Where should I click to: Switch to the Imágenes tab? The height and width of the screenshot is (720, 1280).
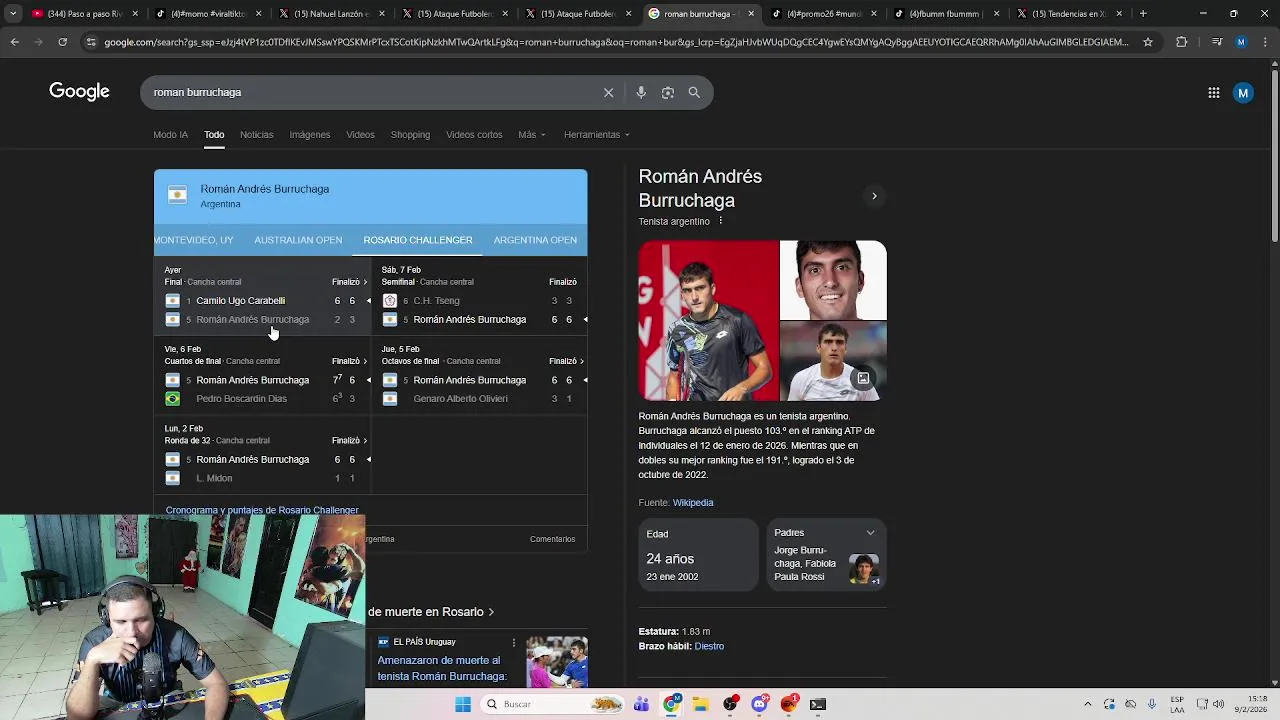tap(309, 134)
